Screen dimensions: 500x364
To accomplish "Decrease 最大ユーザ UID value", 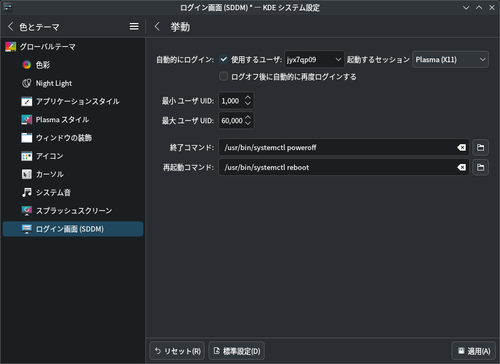I will (x=248, y=124).
